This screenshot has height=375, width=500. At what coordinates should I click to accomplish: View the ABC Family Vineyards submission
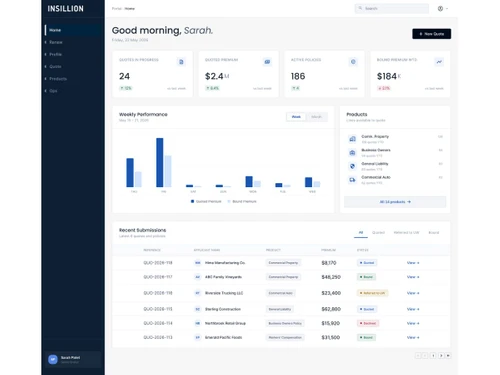[413, 277]
